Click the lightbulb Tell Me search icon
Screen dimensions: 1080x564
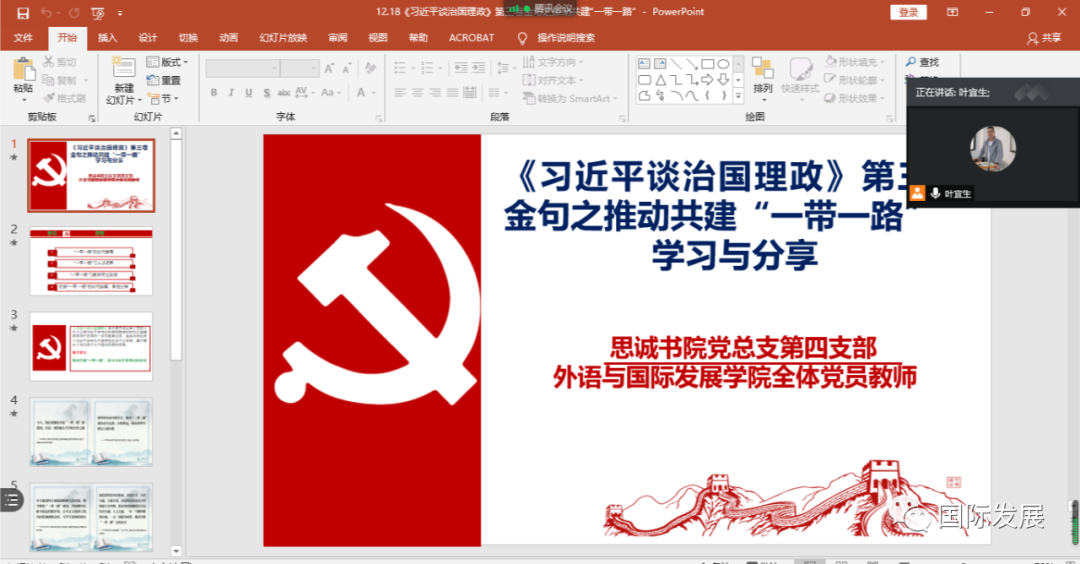522,39
